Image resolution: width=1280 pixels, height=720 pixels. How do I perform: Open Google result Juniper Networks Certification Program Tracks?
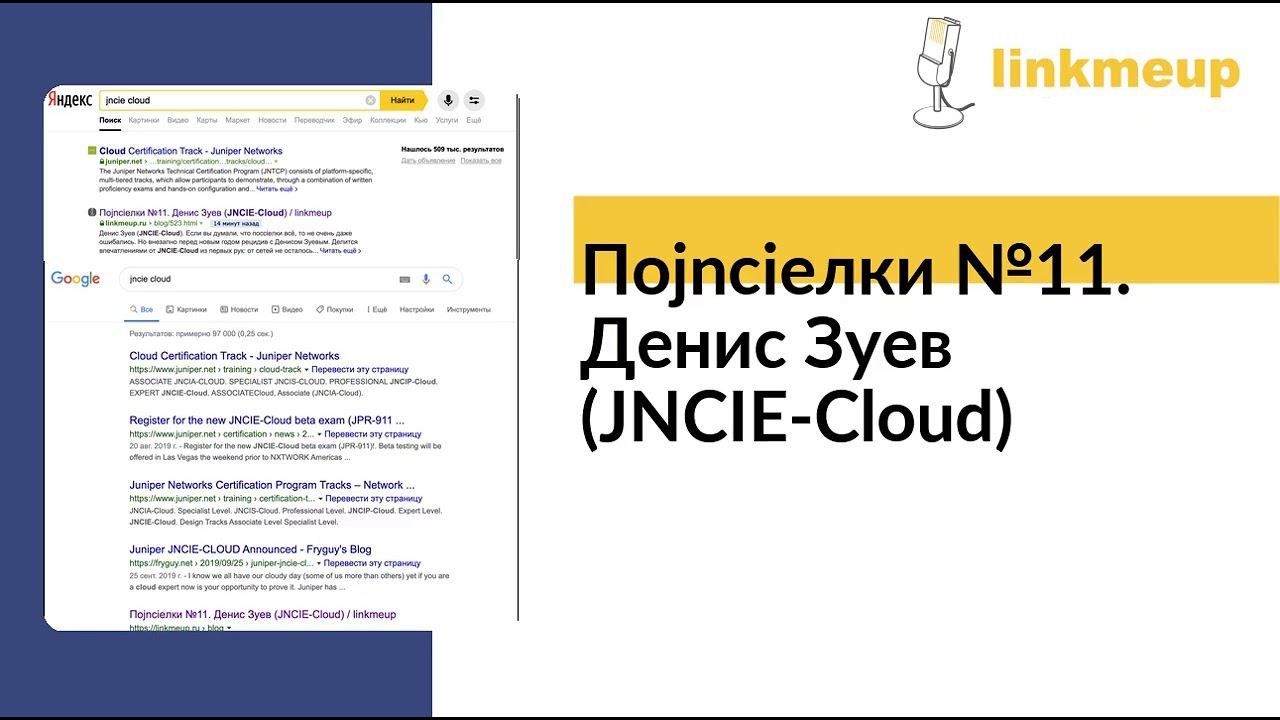[272, 485]
